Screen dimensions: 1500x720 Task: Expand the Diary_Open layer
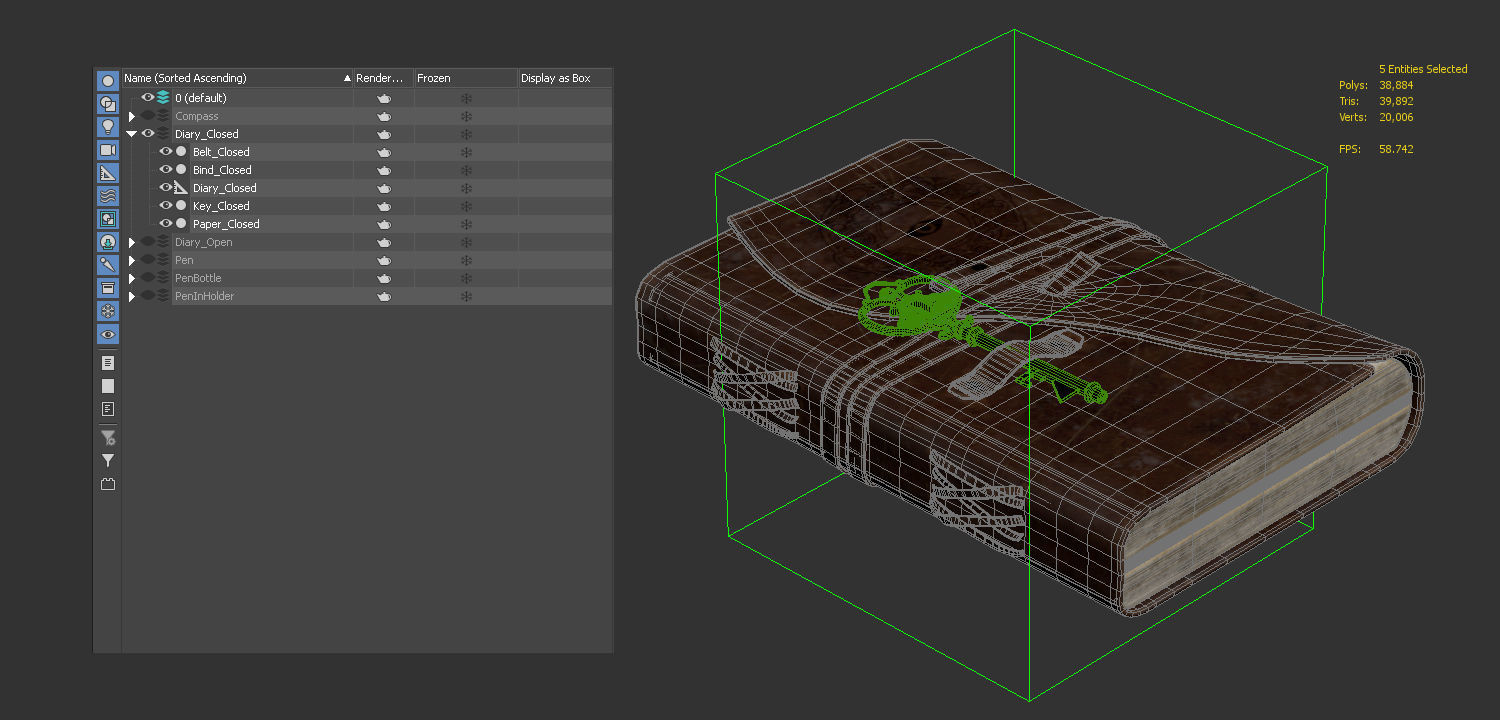point(132,242)
